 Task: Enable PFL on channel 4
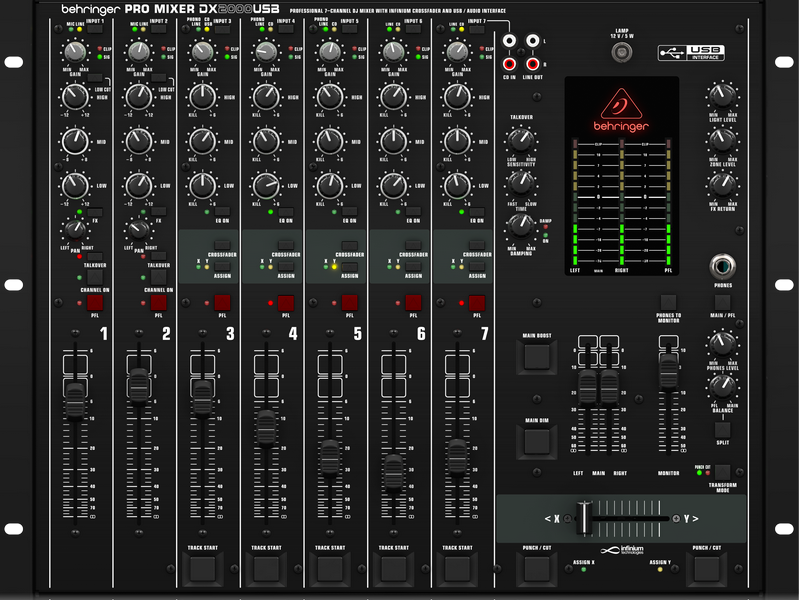pos(286,303)
